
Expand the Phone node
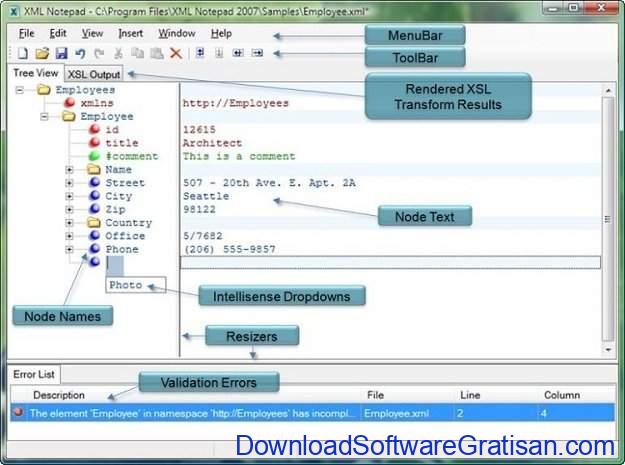pyautogui.click(x=69, y=249)
